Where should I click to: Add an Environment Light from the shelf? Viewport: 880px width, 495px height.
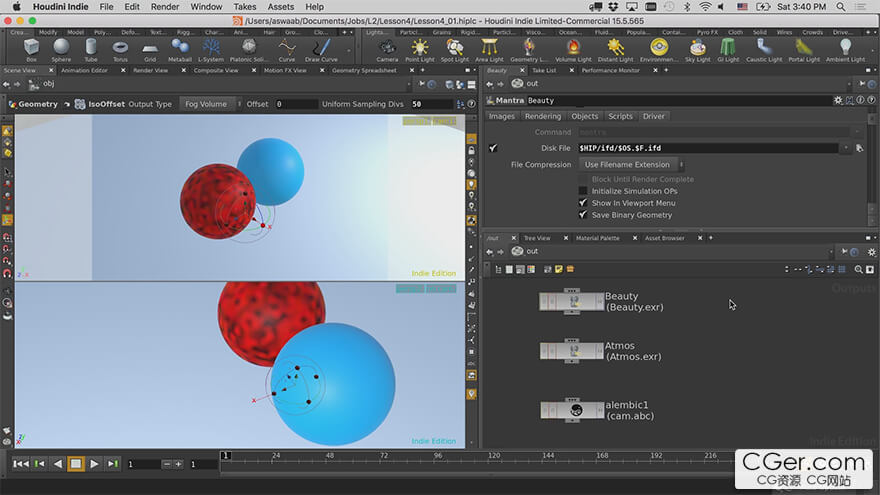coord(659,50)
